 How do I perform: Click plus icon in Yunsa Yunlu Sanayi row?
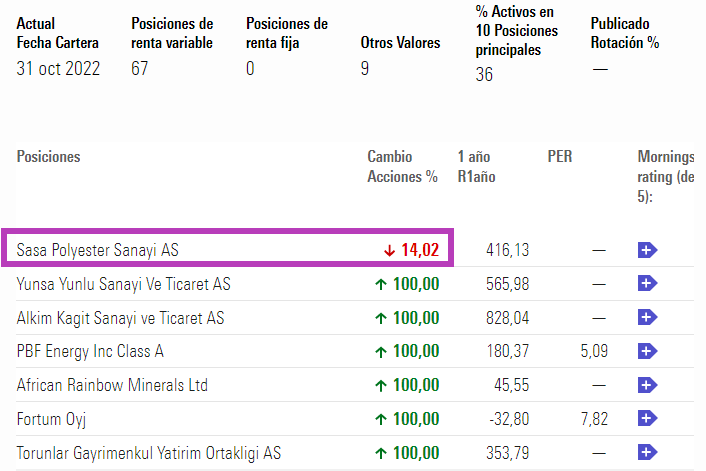coord(647,284)
